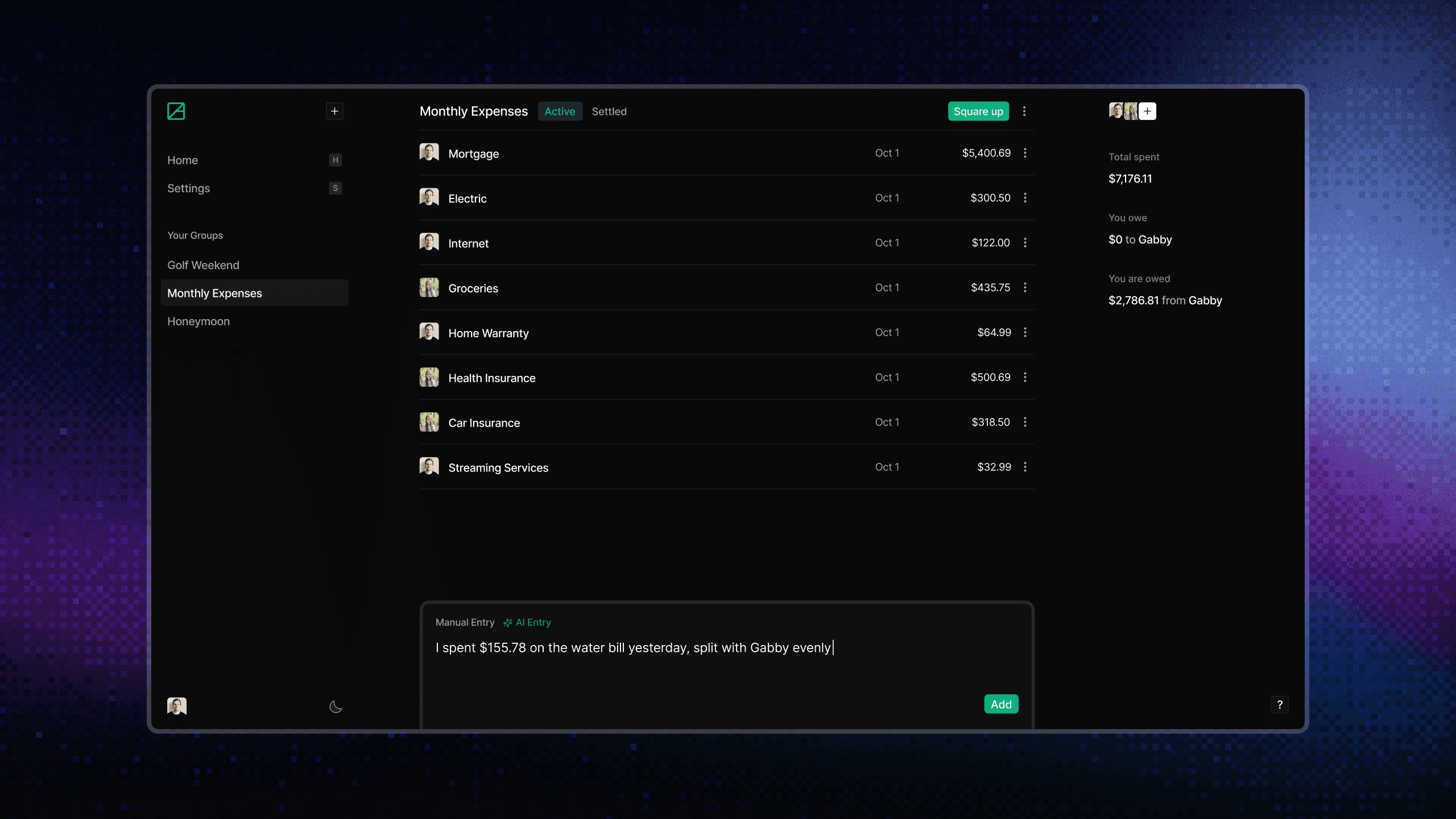Image resolution: width=1456 pixels, height=819 pixels.
Task: Open user profile avatar at sidebar bottom
Action: pyautogui.click(x=177, y=706)
